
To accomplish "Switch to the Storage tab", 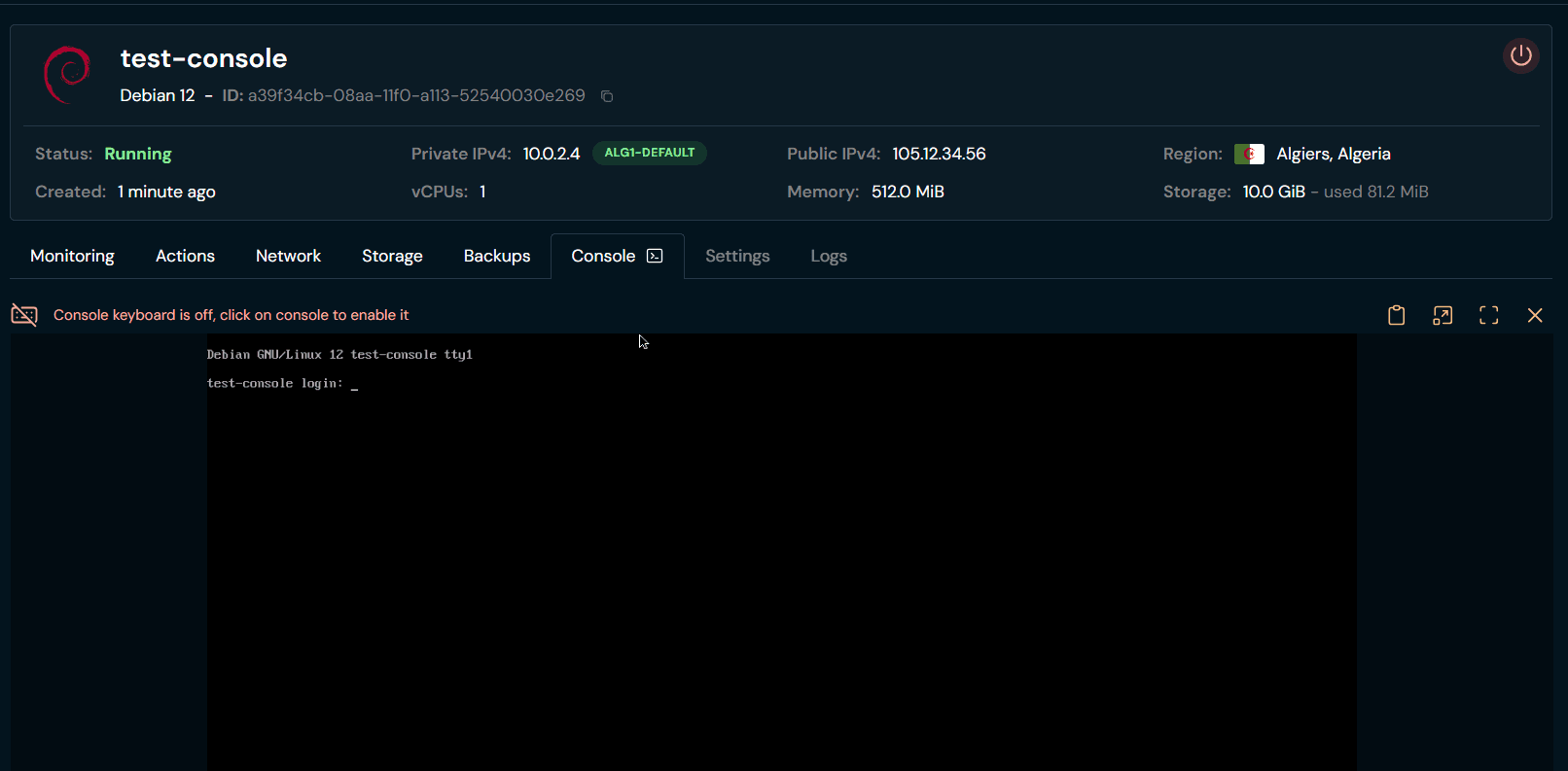I will [x=392, y=256].
